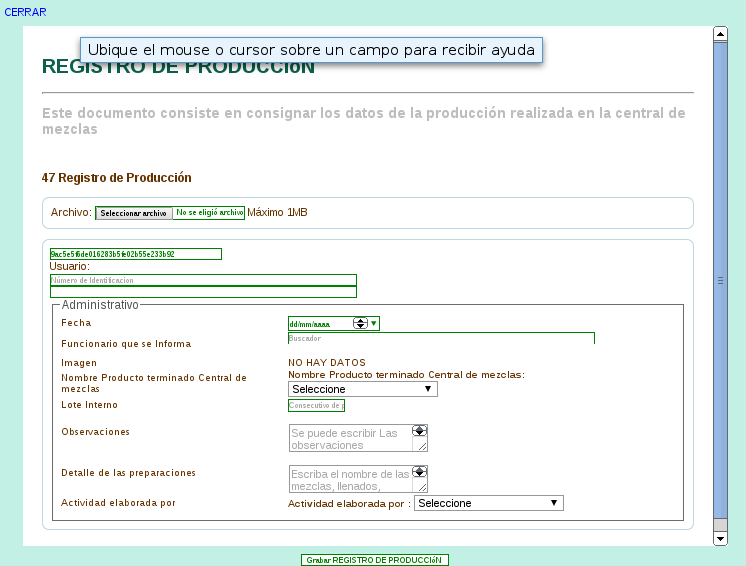
Task: Click the Detalle de las preparaciones textarea
Action: coord(350,480)
